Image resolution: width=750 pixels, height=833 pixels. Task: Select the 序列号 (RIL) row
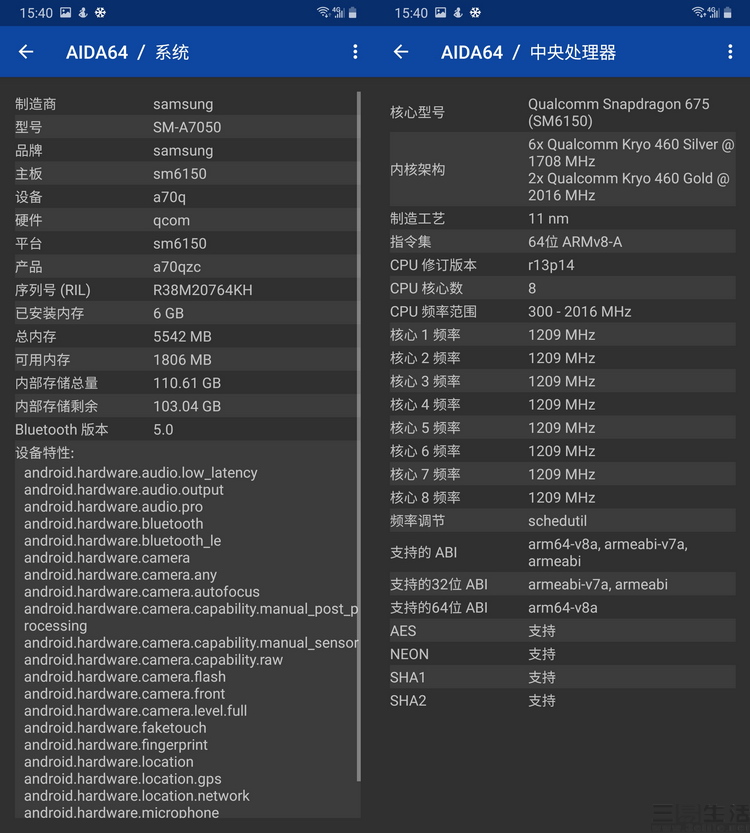click(x=186, y=290)
